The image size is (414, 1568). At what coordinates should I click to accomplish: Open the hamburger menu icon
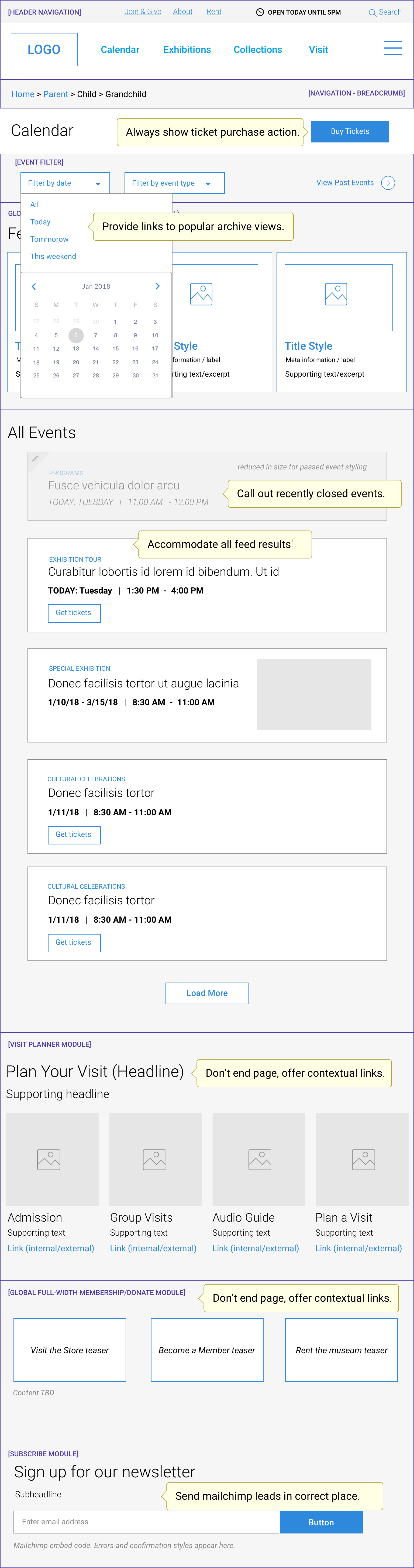[393, 49]
